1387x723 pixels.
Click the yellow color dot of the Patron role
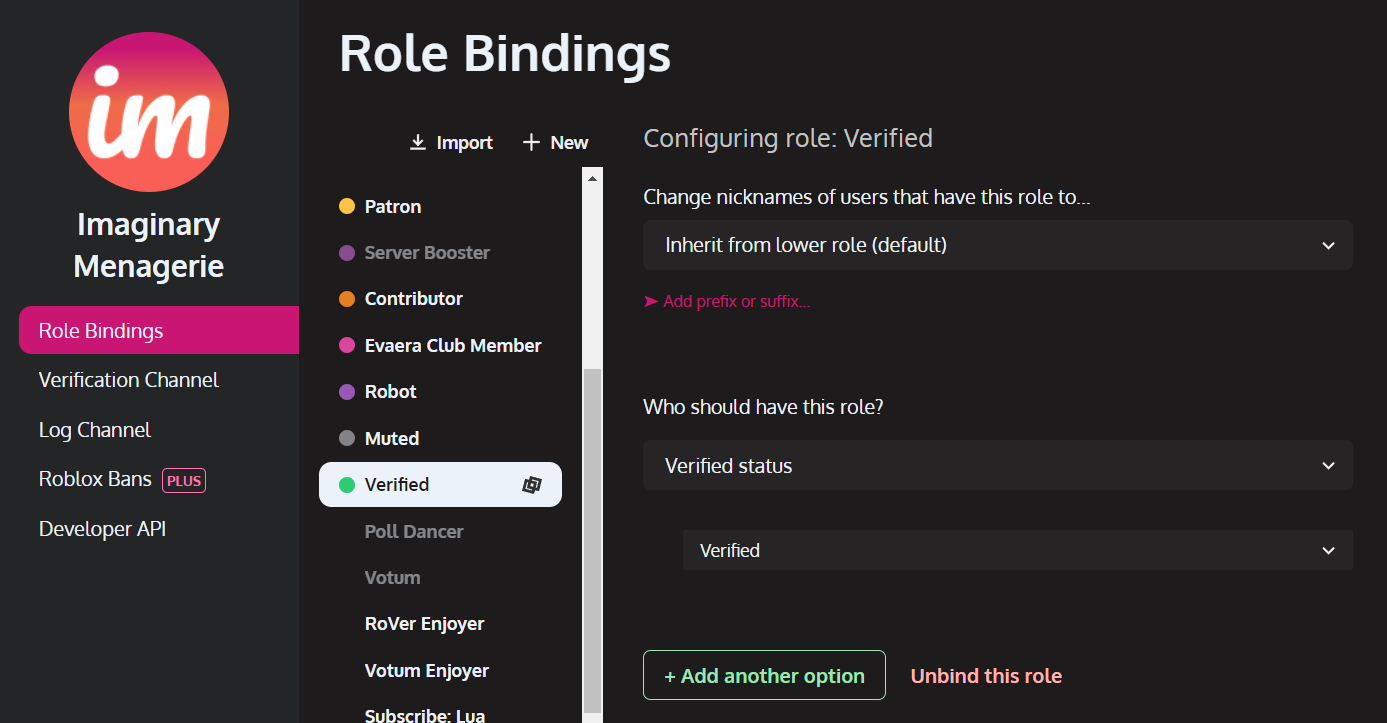click(345, 206)
